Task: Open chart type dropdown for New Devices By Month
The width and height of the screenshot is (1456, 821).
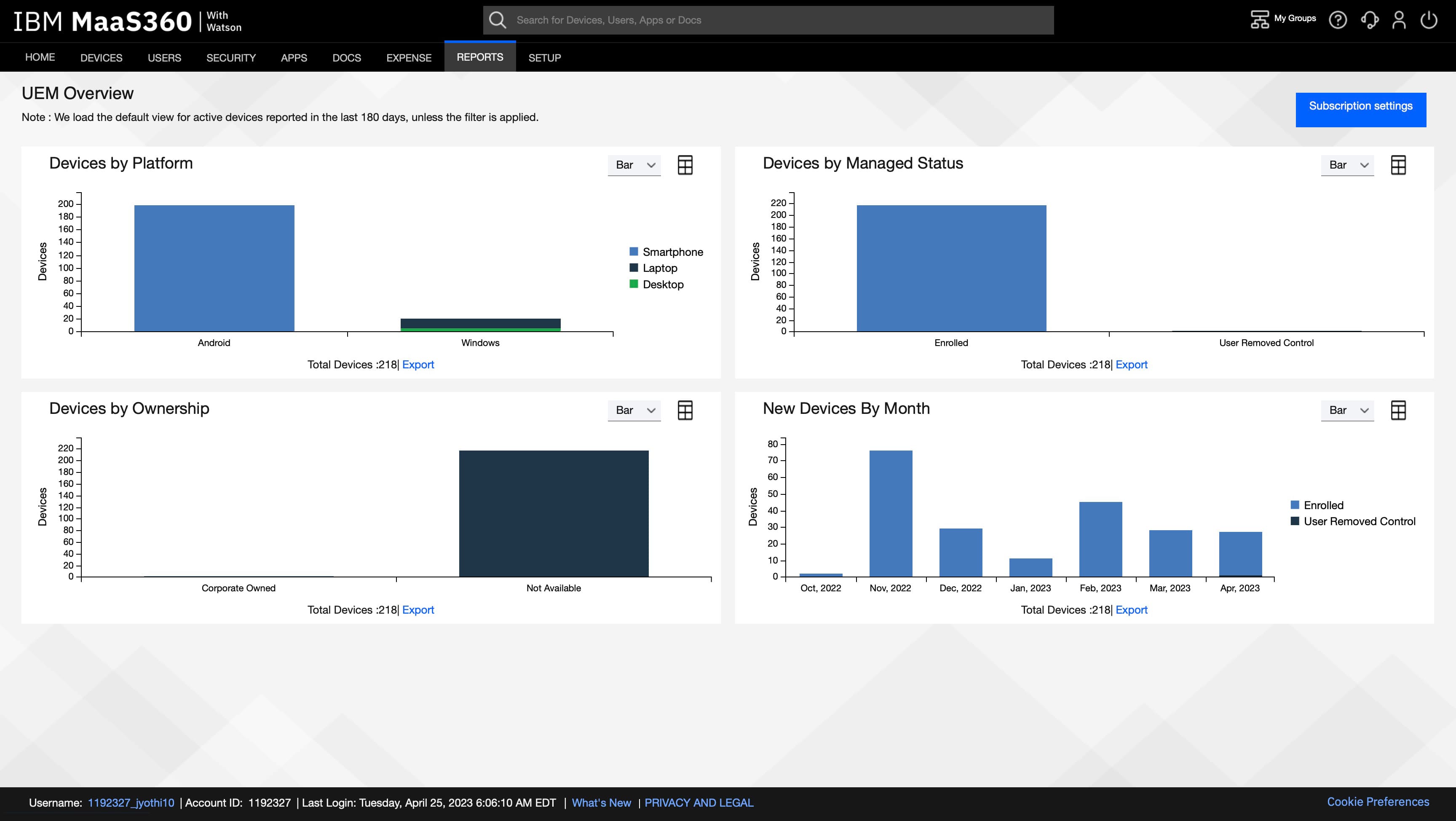Action: coord(1347,410)
